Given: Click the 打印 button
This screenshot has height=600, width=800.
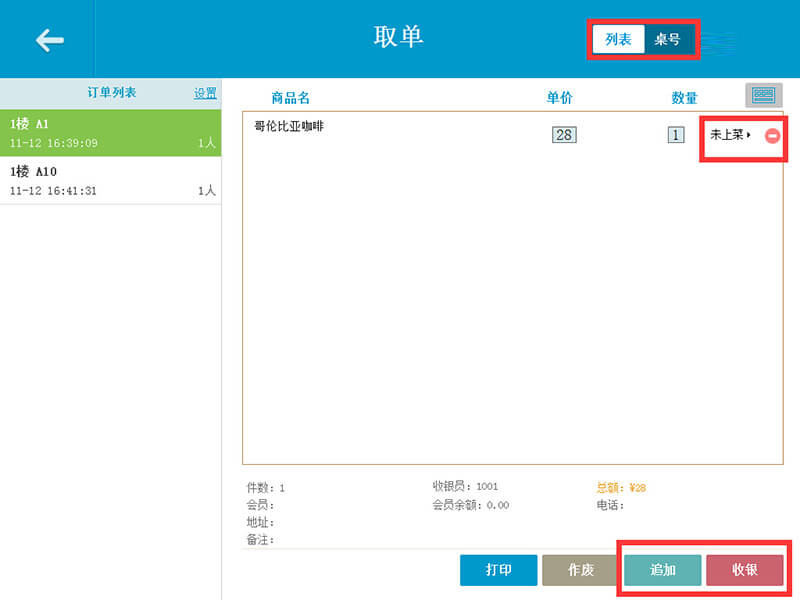Looking at the screenshot, I should point(498,570).
